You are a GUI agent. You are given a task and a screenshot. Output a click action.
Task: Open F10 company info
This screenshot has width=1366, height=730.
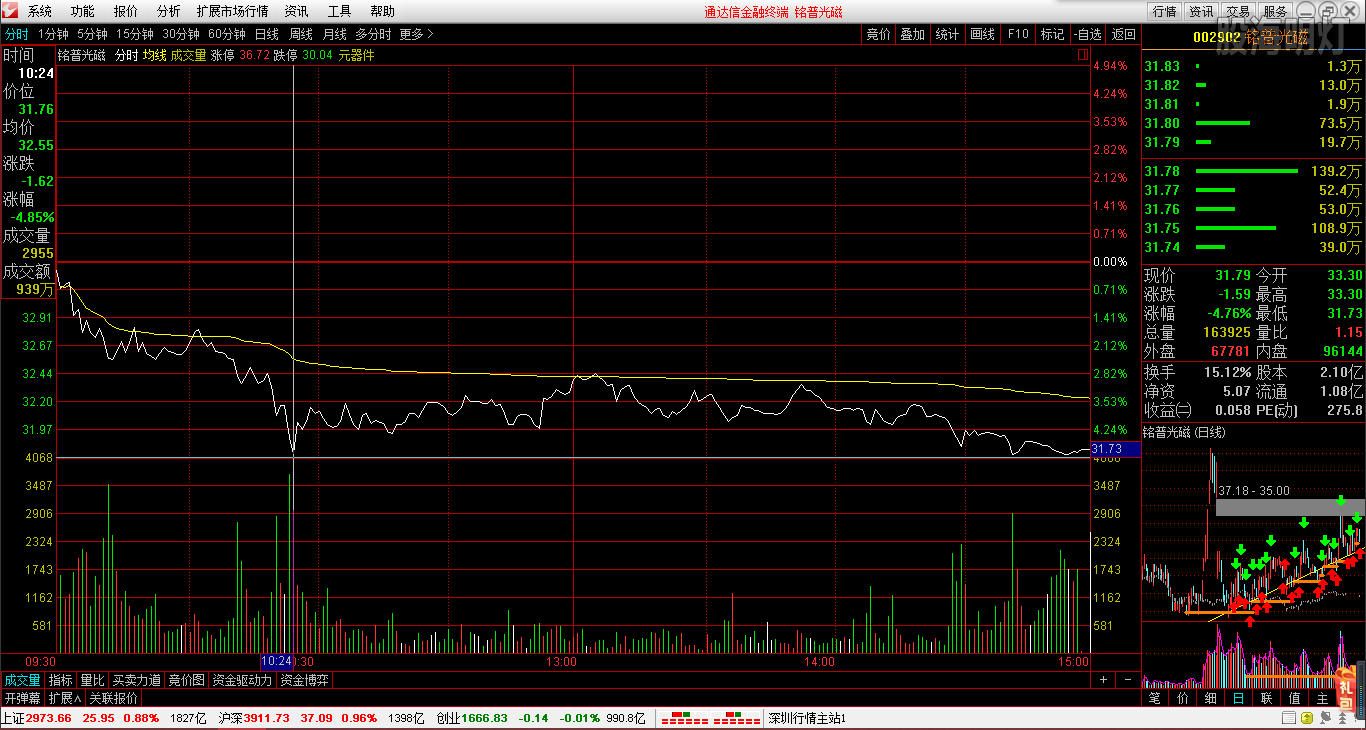pyautogui.click(x=1017, y=34)
